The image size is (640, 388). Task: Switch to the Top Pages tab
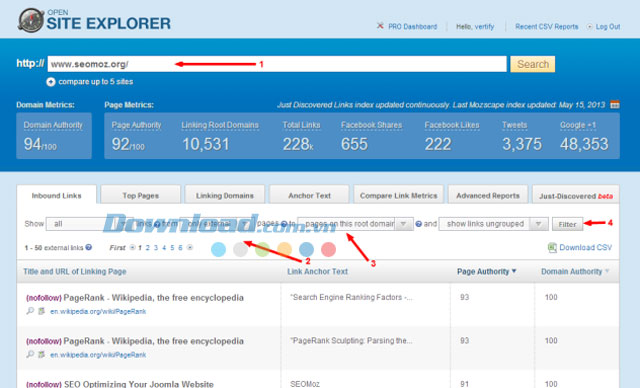[140, 195]
